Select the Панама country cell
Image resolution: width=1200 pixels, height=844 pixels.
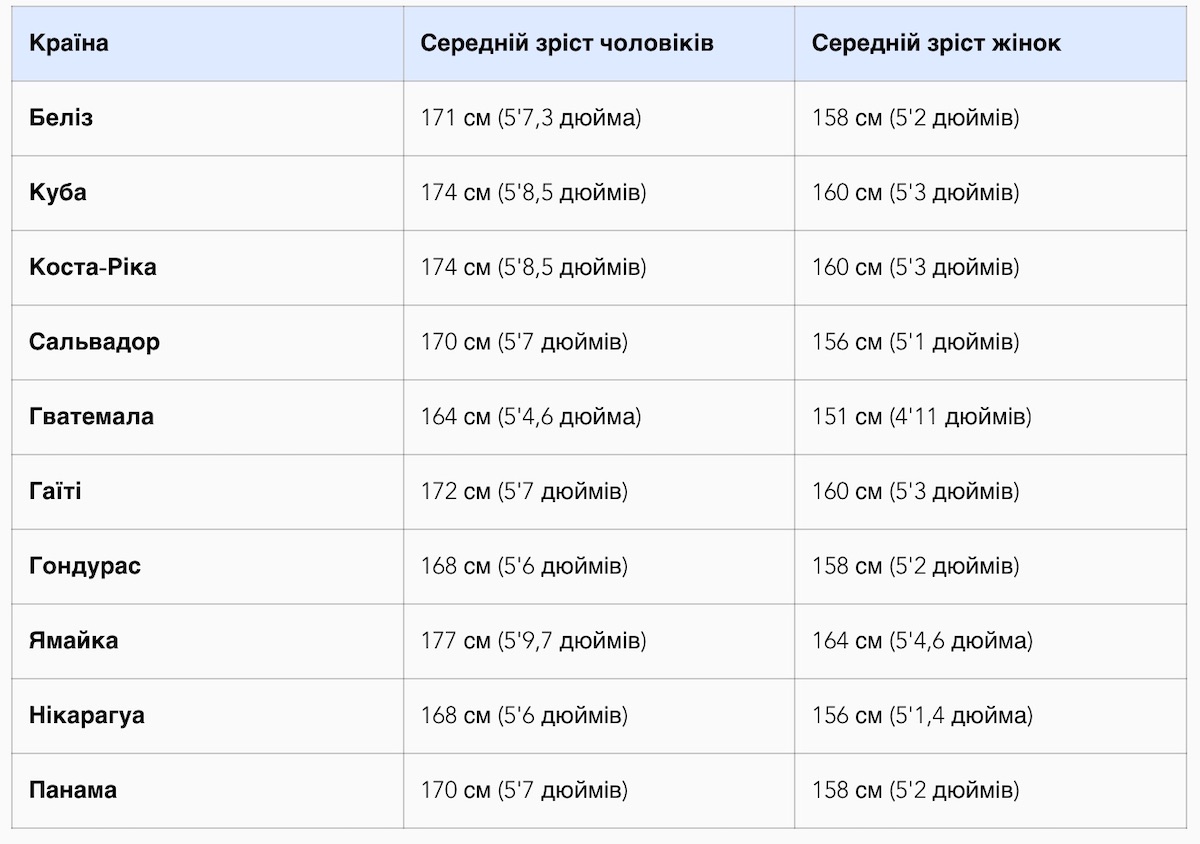pos(73,790)
